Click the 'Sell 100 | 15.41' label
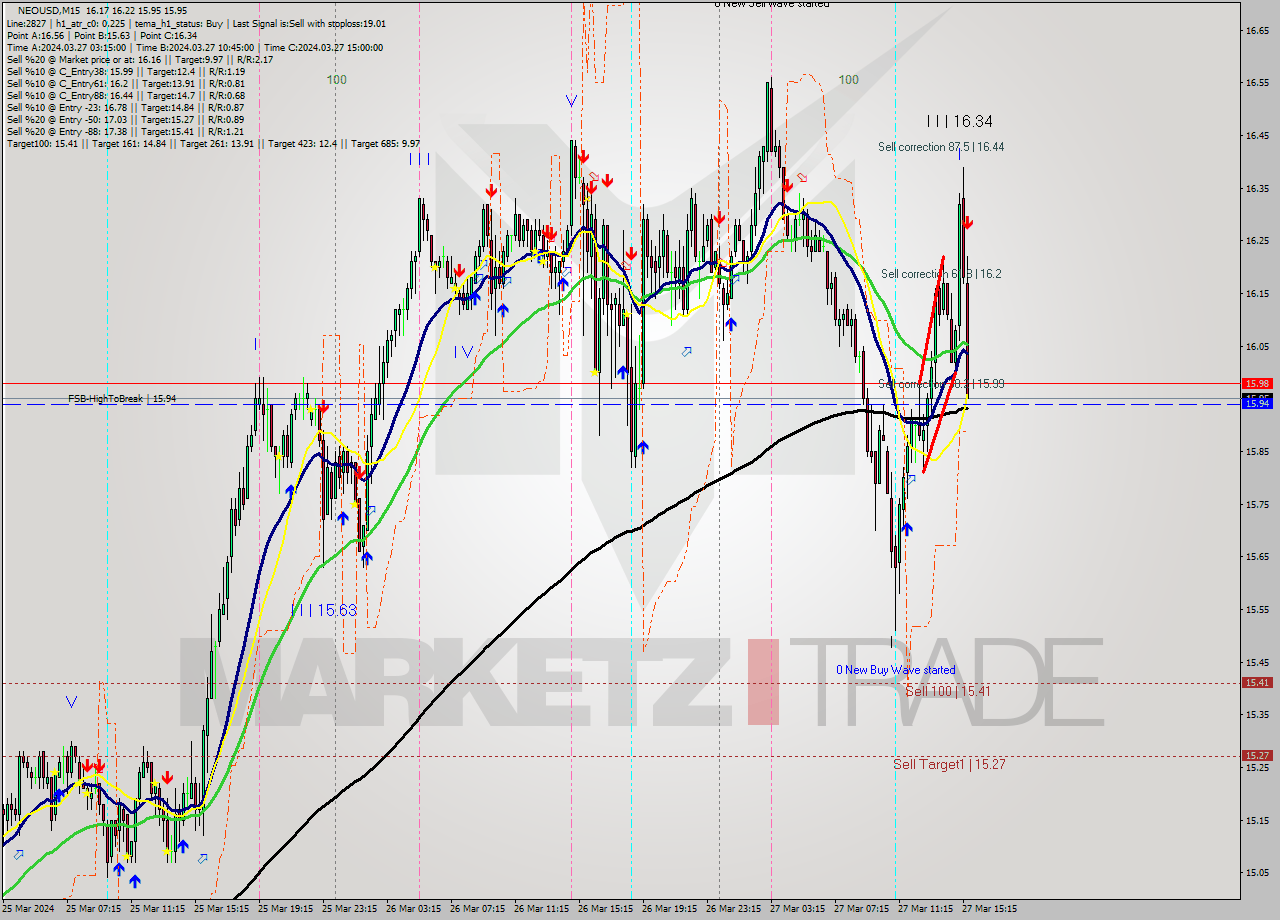The width and height of the screenshot is (1280, 920). tap(948, 691)
